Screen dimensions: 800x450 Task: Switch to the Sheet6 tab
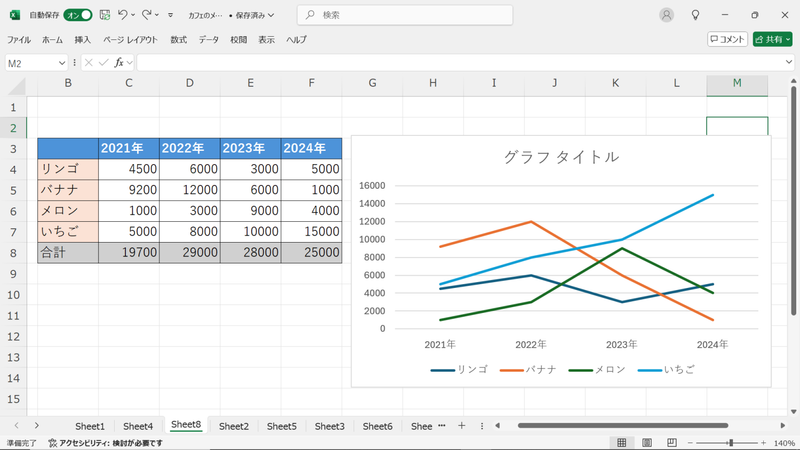point(378,426)
